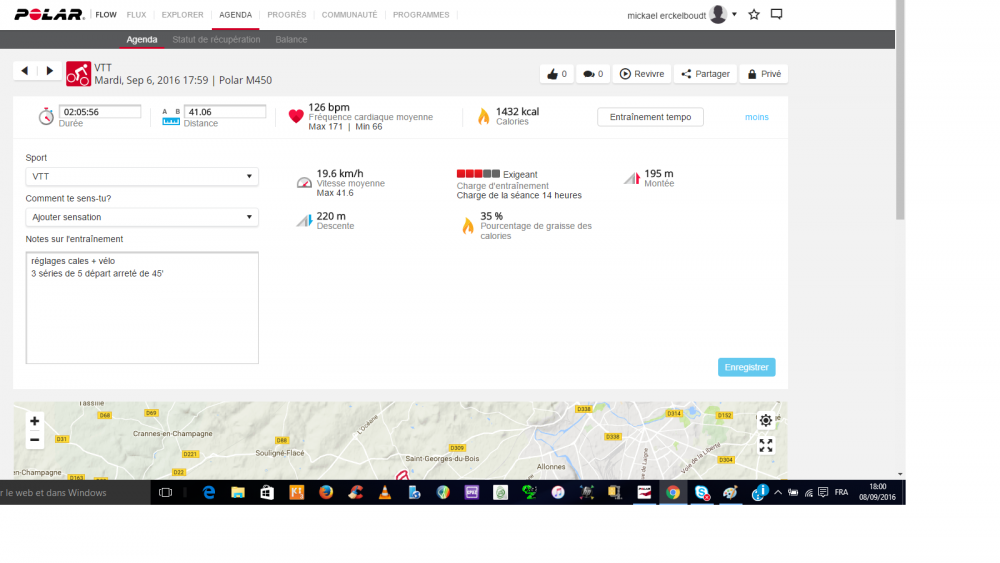This screenshot has height=563, width=1000.
Task: Go to previous training with left arrow
Action: (25, 71)
